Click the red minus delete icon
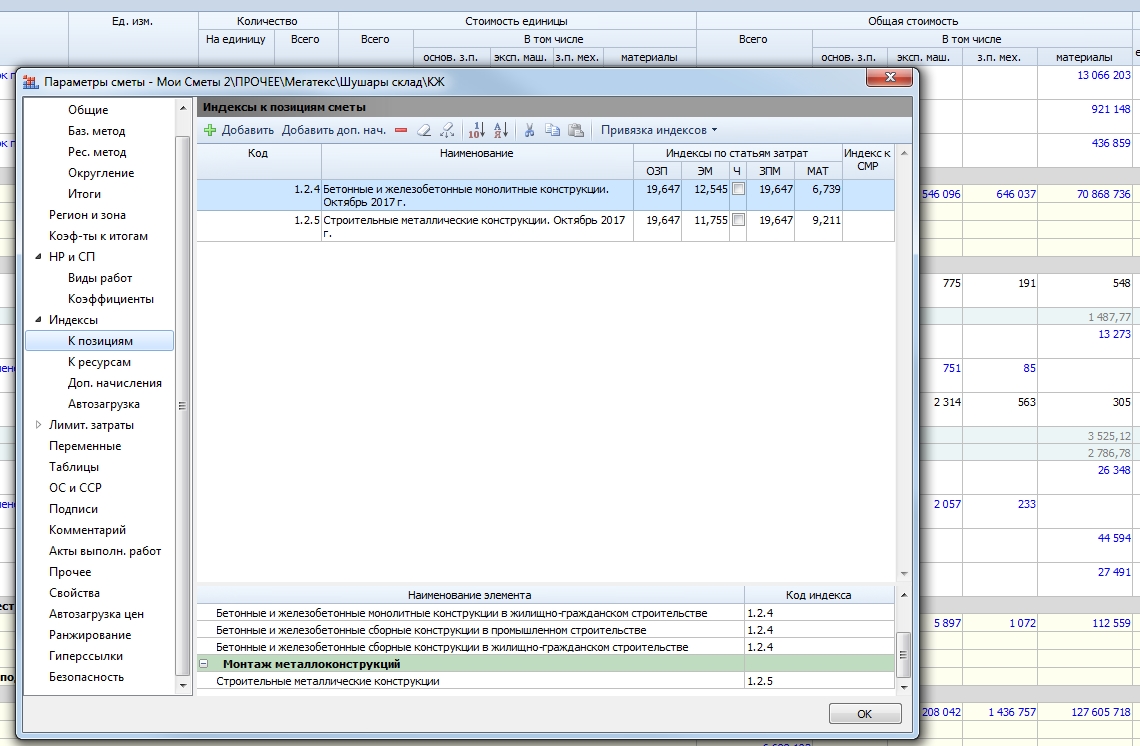The image size is (1140, 746). [401, 130]
